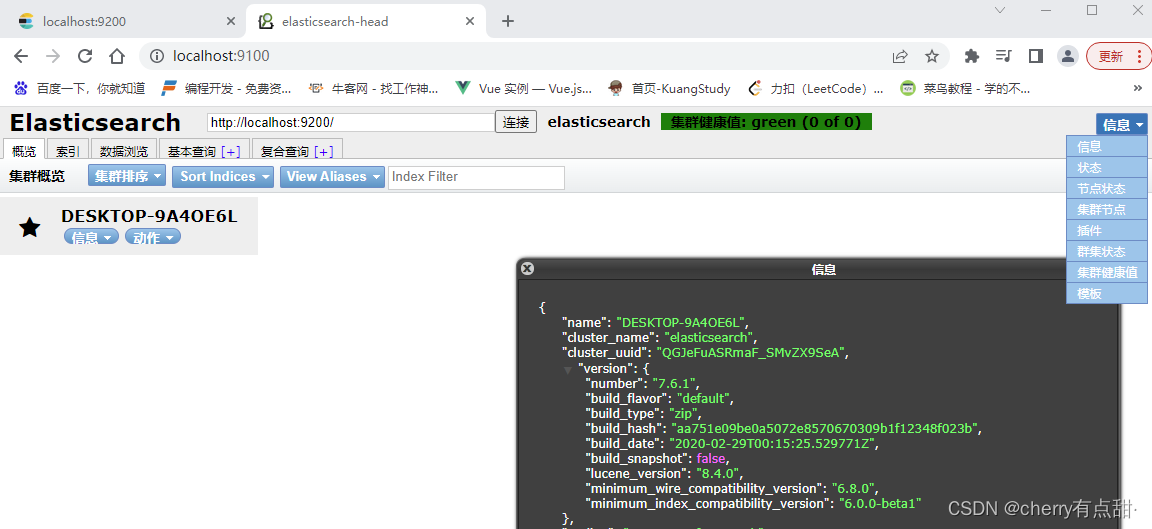
Task: Open the browser home page icon
Action: pos(117,57)
